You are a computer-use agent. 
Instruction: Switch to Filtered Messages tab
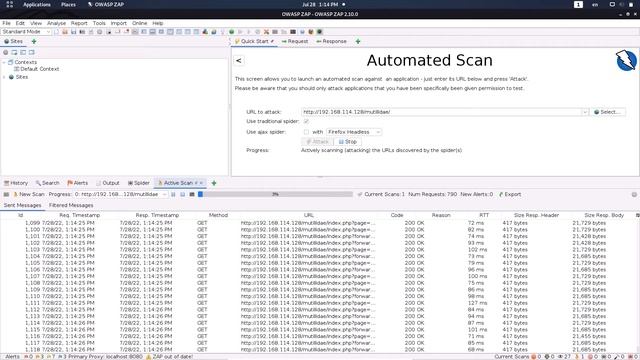[x=71, y=205]
